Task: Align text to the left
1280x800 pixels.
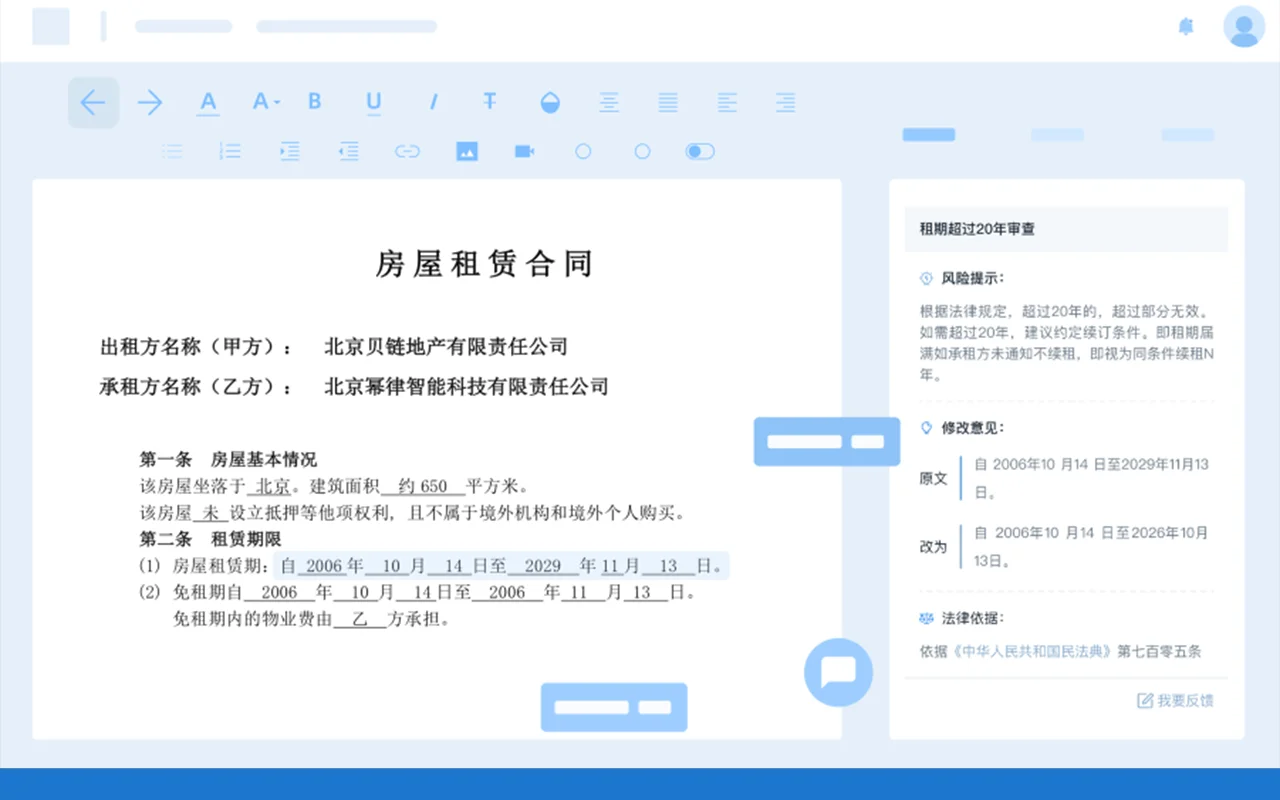Action: click(727, 102)
